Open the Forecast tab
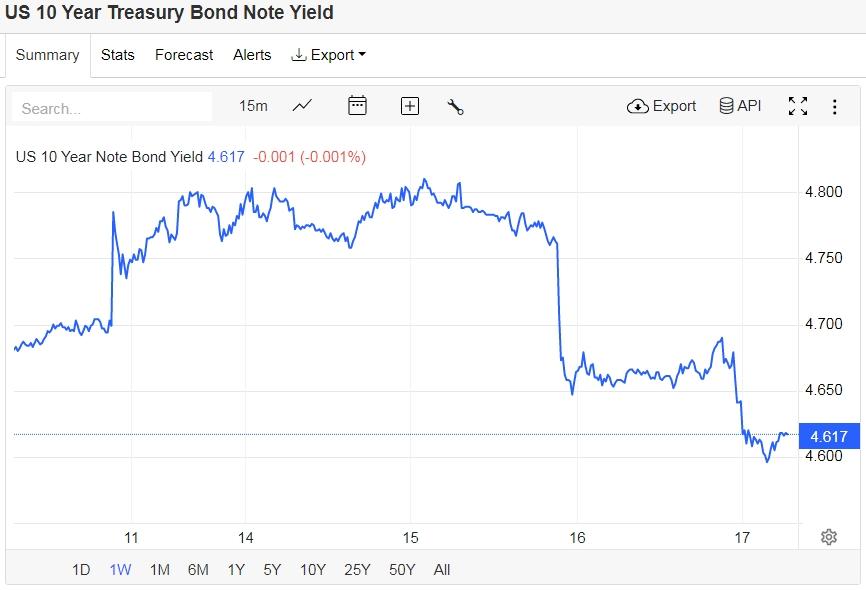Screen dimensions: 866x590 click(184, 55)
